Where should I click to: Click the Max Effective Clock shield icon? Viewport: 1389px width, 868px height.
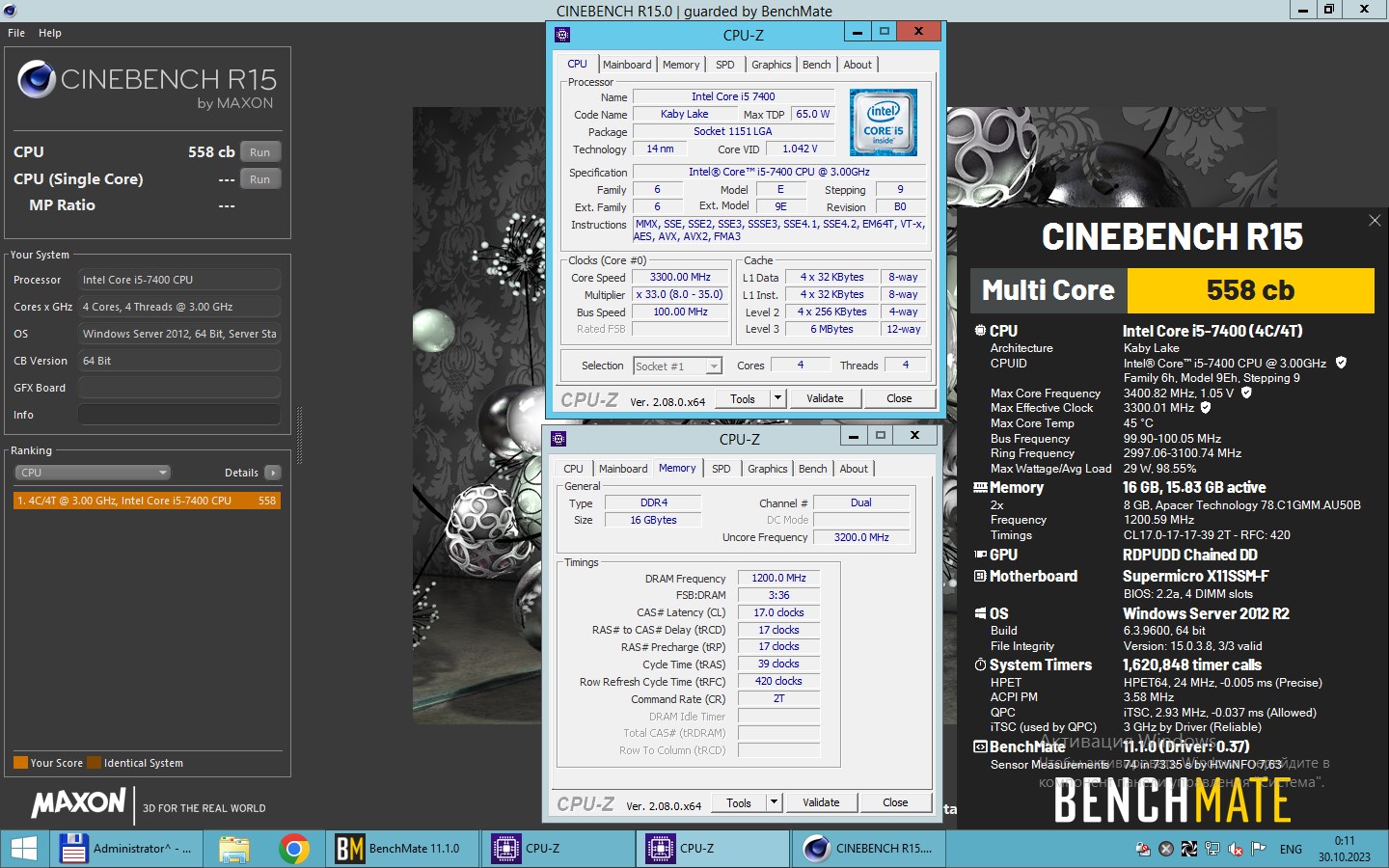tap(1205, 407)
